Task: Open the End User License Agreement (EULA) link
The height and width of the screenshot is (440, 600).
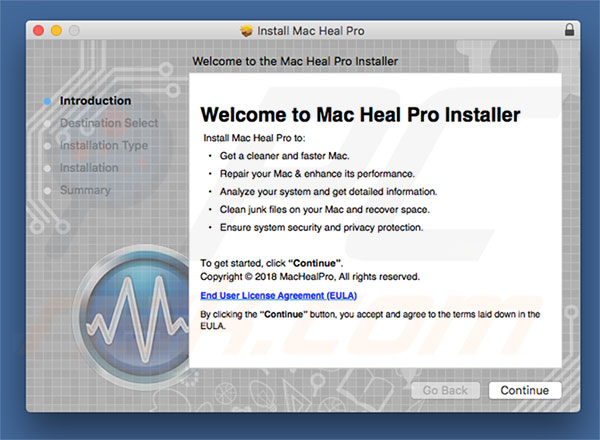Action: pos(279,295)
